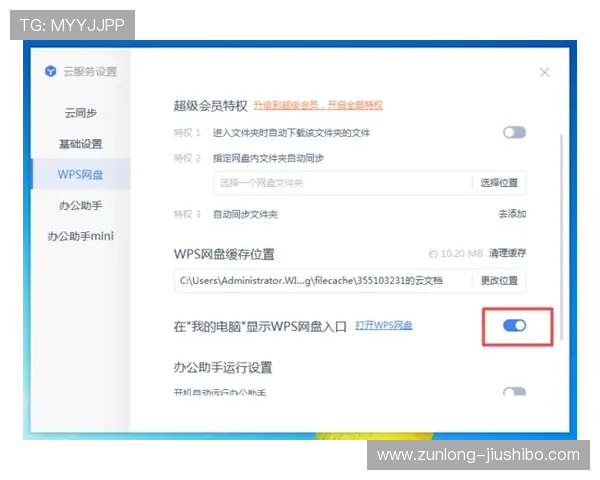Click the upgrade to super member link

[x=318, y=105]
